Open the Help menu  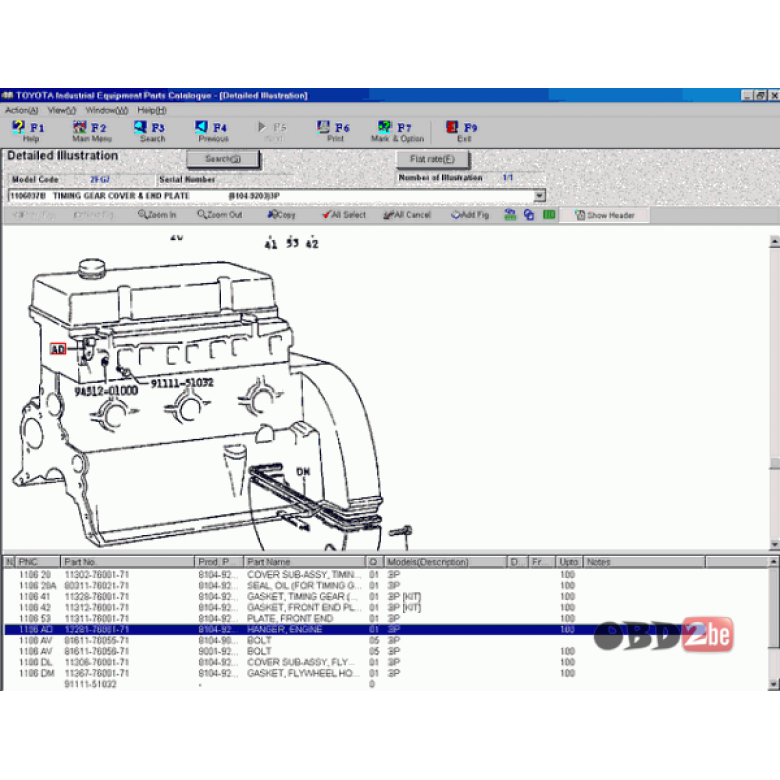(152, 110)
